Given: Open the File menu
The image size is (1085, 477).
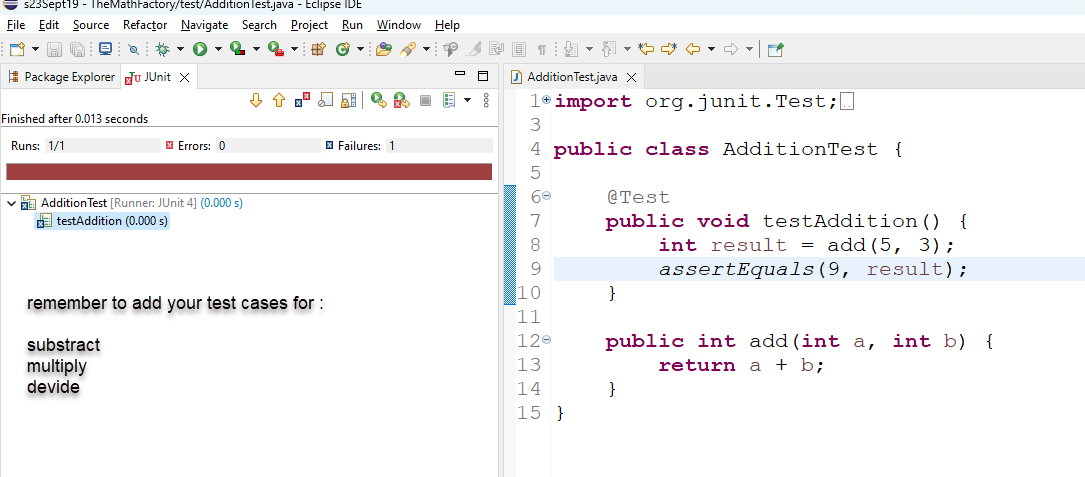Looking at the screenshot, I should click(16, 25).
